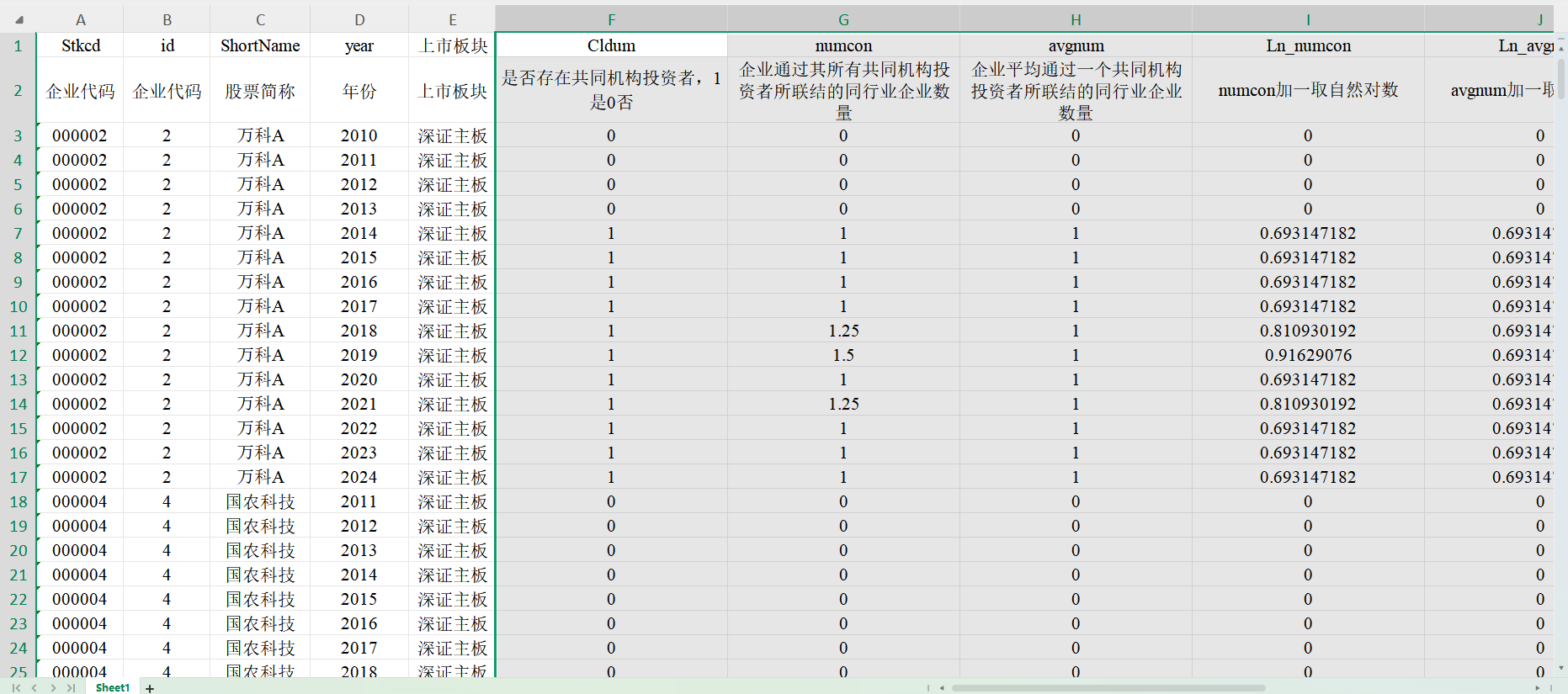This screenshot has height=694, width=1568.
Task: Select the numcon cell showing 1.5
Action: click(x=843, y=356)
